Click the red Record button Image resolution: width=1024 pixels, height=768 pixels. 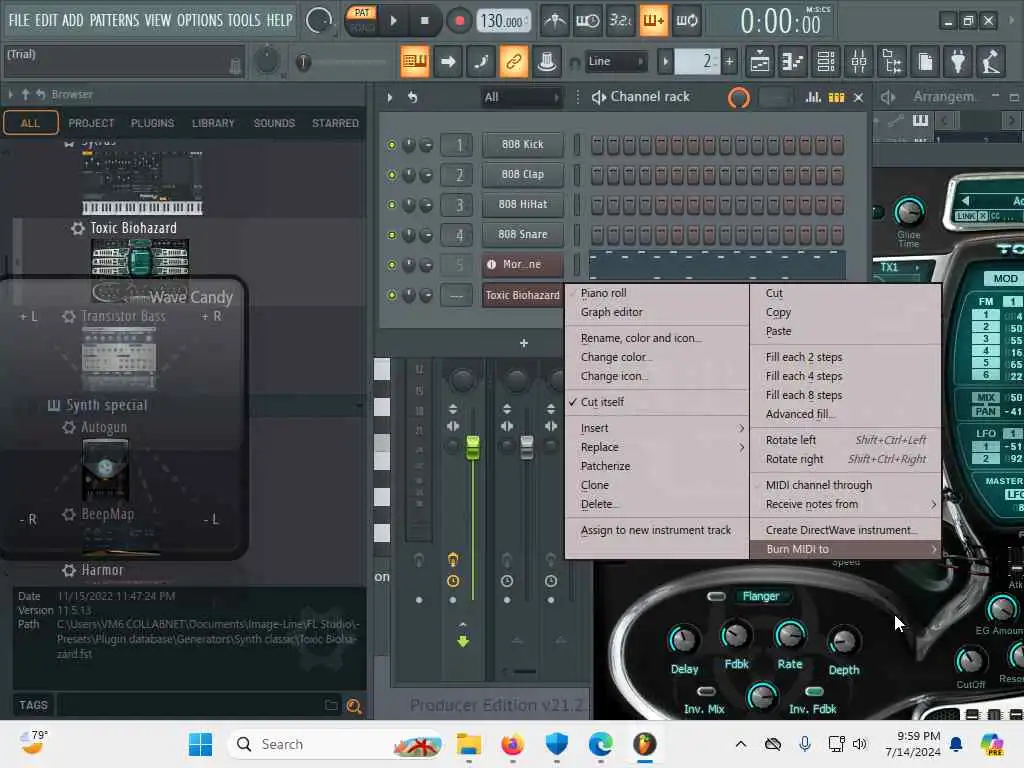459,21
